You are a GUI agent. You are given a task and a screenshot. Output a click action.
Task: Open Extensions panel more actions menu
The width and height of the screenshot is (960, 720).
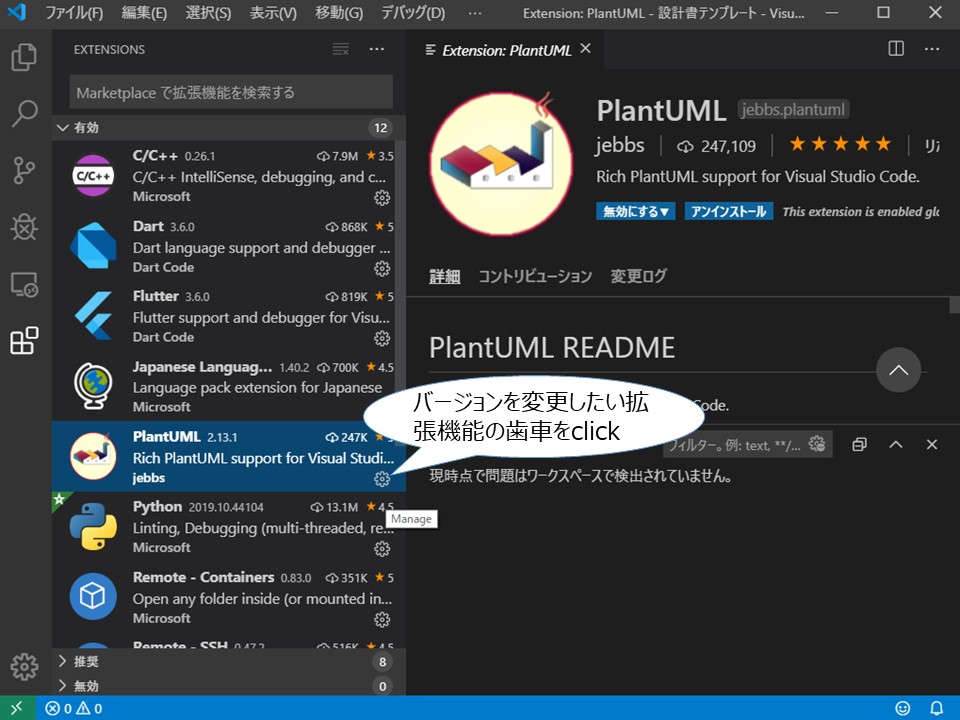(377, 49)
